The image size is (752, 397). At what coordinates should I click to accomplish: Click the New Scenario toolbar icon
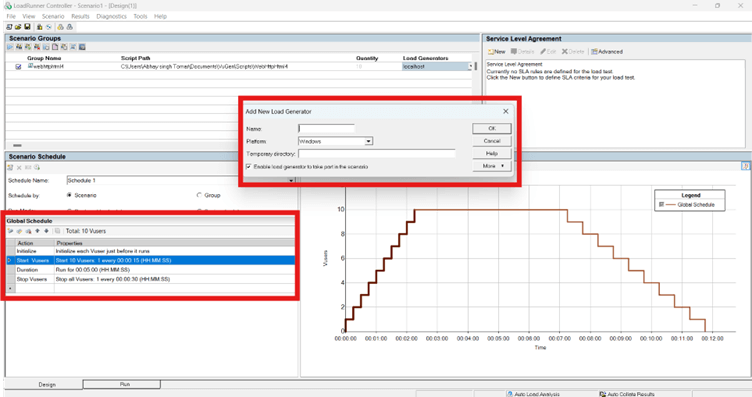point(9,27)
